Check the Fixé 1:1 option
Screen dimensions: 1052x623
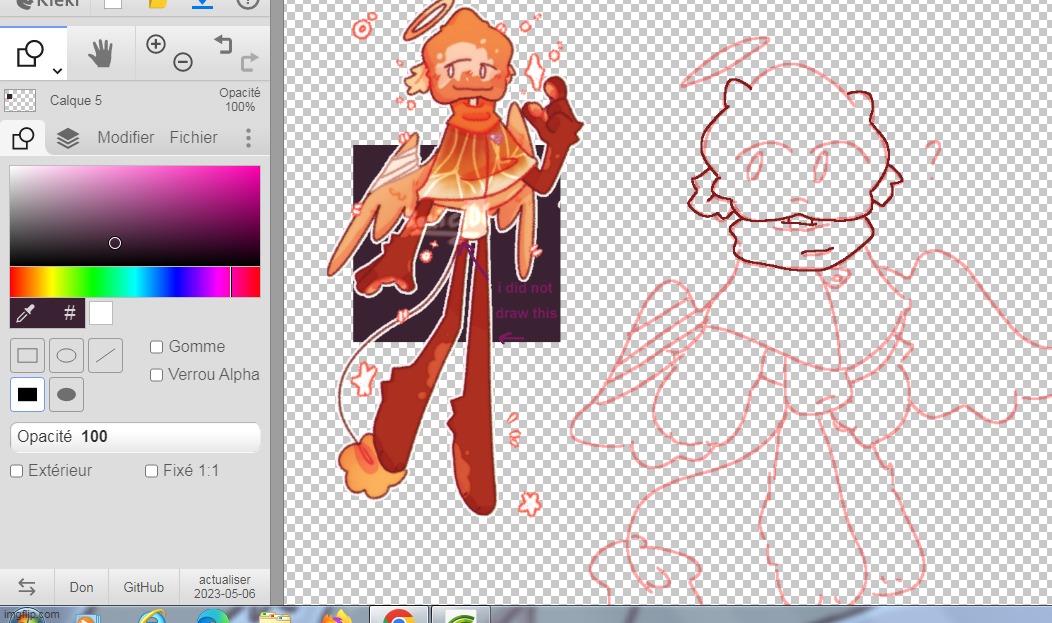[150, 470]
